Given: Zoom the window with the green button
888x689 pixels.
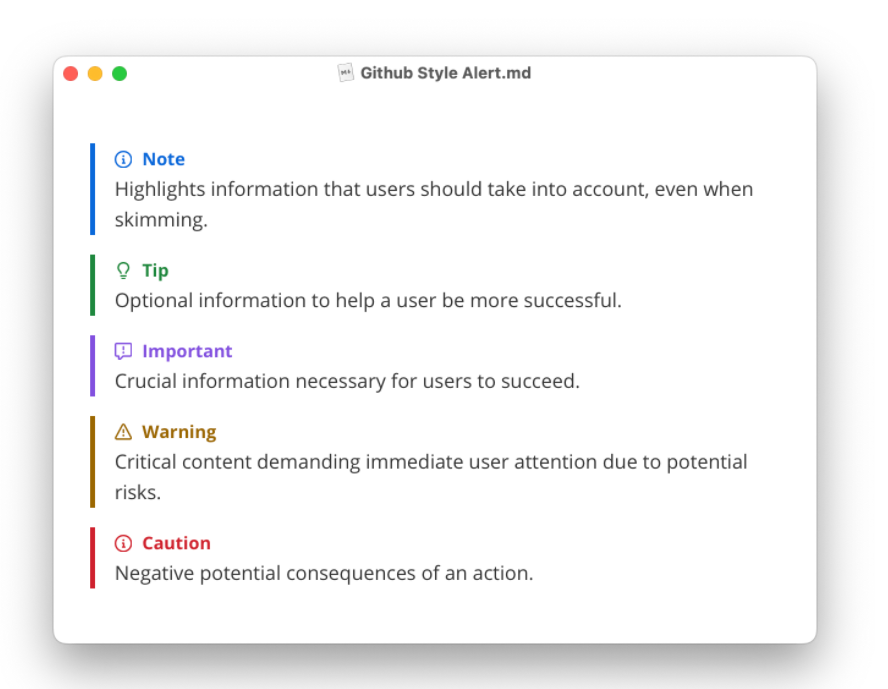Looking at the screenshot, I should coord(119,74).
